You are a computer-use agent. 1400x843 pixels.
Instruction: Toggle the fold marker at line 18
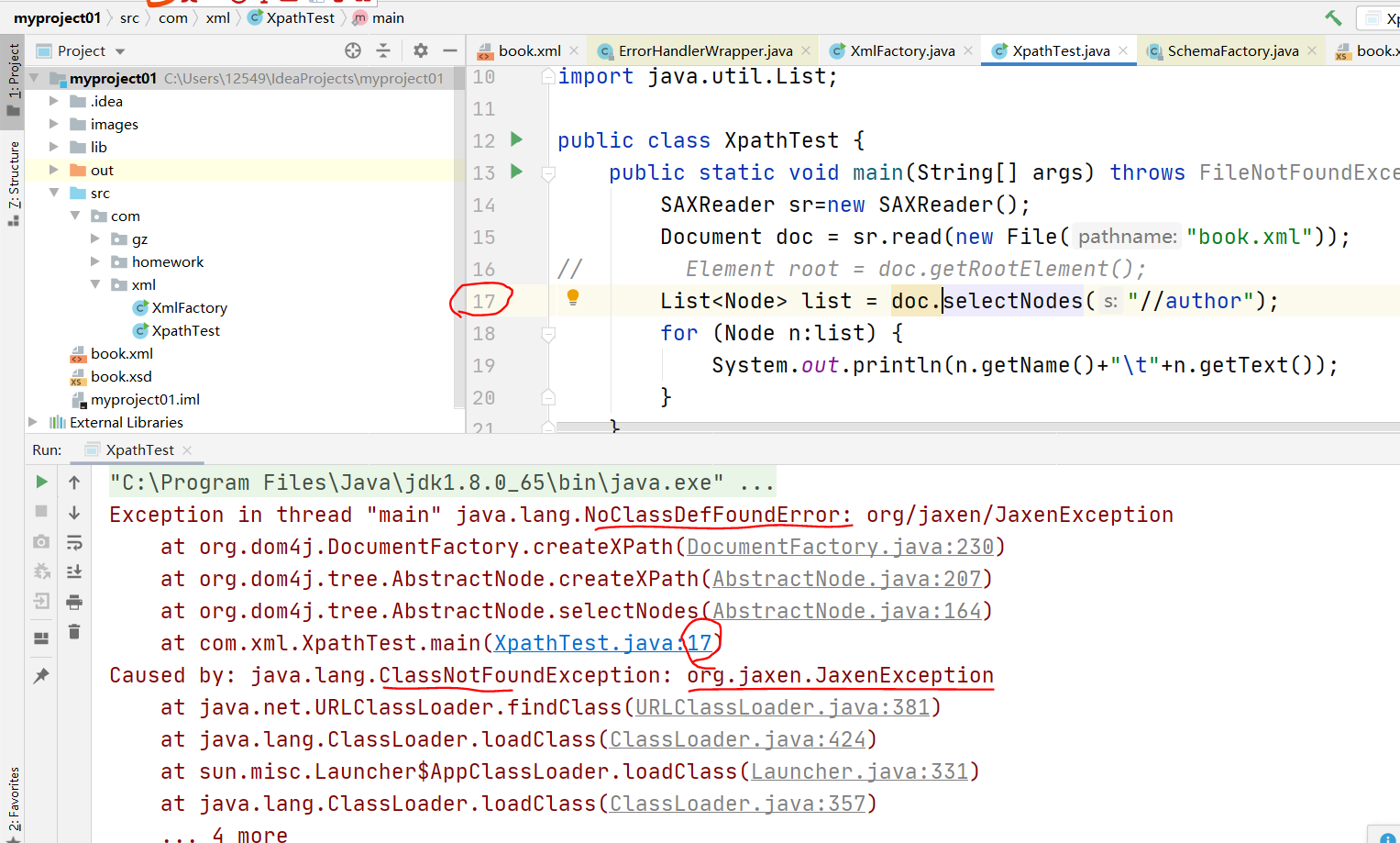pyautogui.click(x=548, y=334)
